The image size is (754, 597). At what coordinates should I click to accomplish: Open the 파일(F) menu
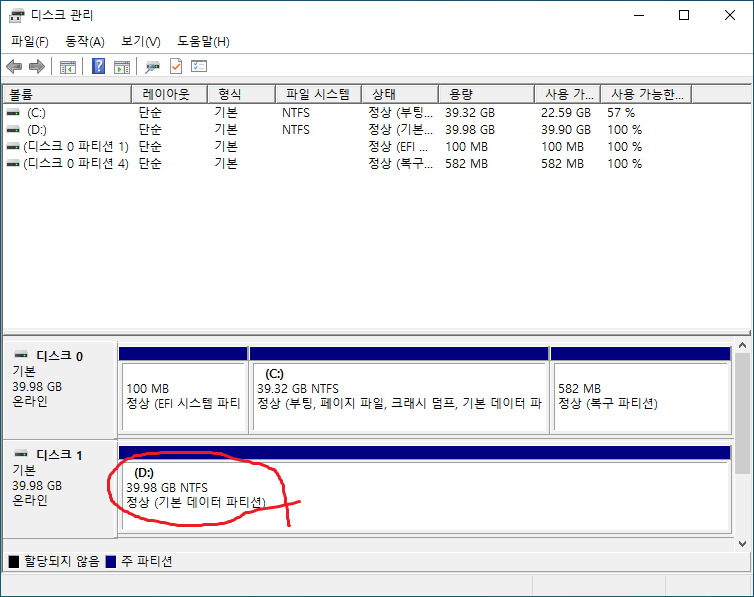30,42
